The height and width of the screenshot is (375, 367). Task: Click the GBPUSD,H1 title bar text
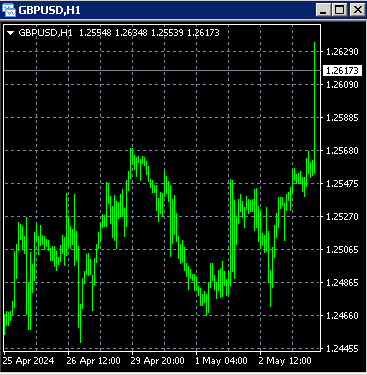(x=49, y=10)
